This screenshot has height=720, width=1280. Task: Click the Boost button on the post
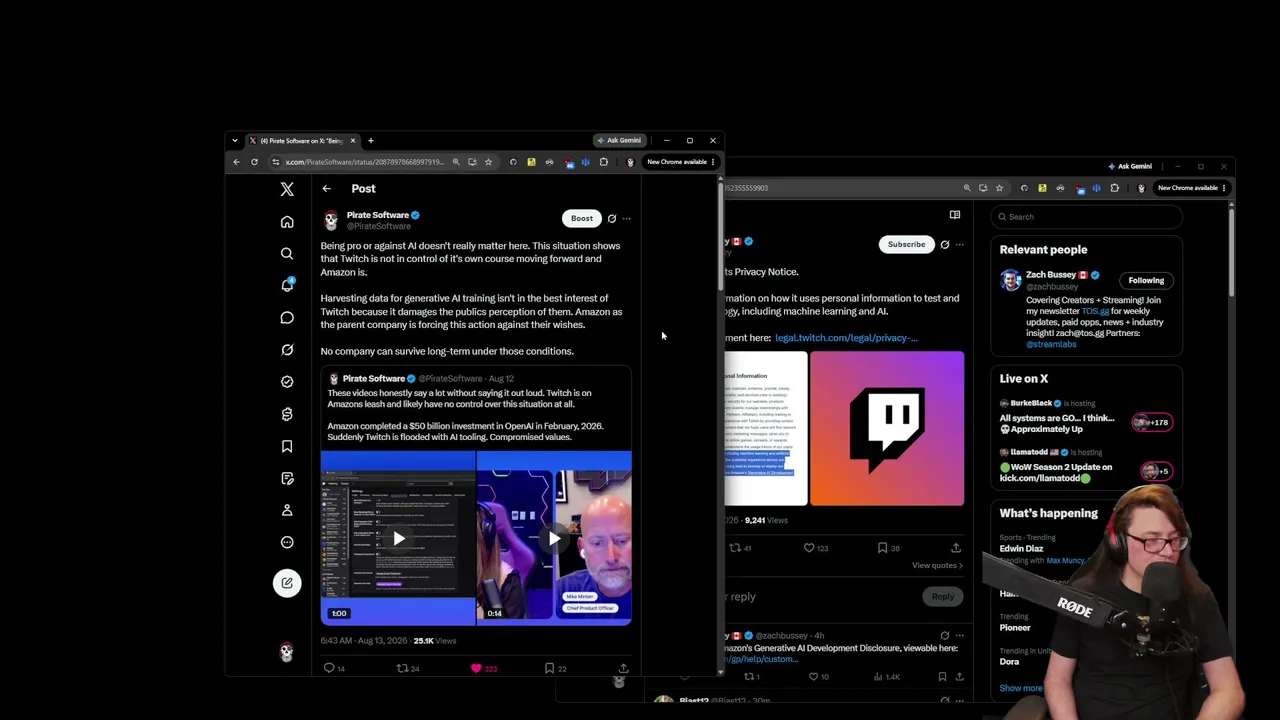coord(582,218)
